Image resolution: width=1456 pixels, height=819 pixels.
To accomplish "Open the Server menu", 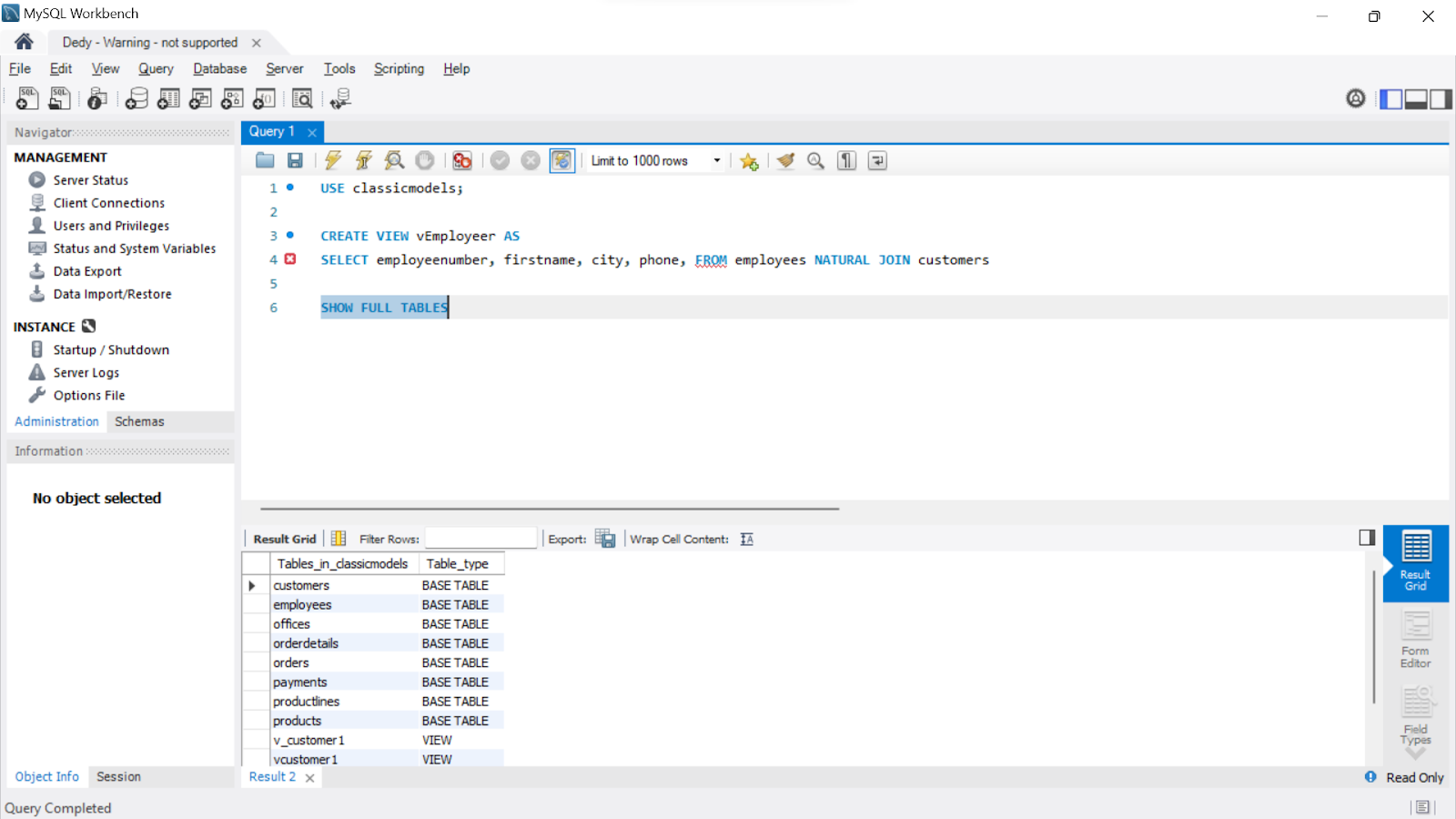I will pyautogui.click(x=284, y=68).
